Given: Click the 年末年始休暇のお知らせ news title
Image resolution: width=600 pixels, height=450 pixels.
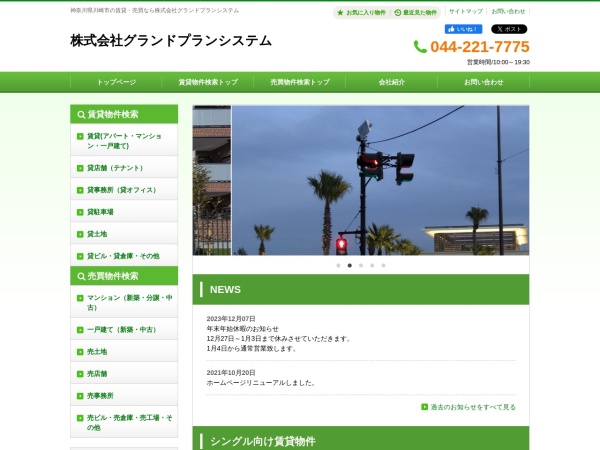Looking at the screenshot, I should pyautogui.click(x=243, y=329).
